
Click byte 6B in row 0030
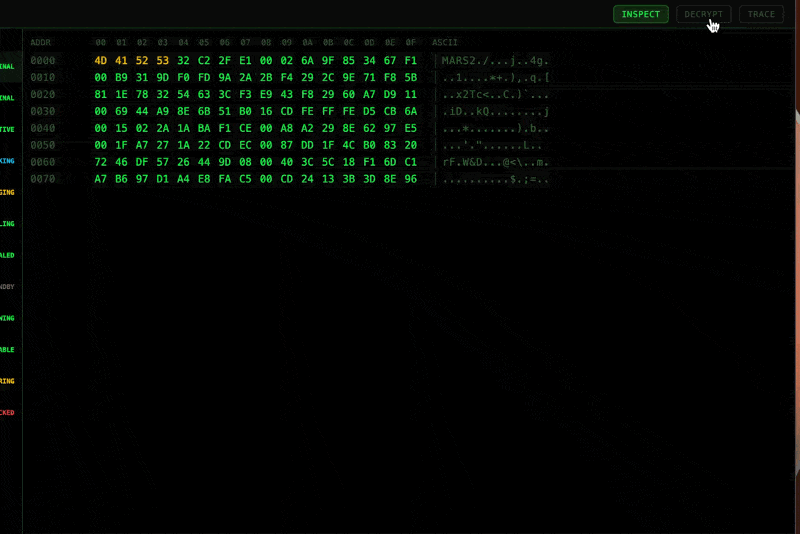click(204, 111)
